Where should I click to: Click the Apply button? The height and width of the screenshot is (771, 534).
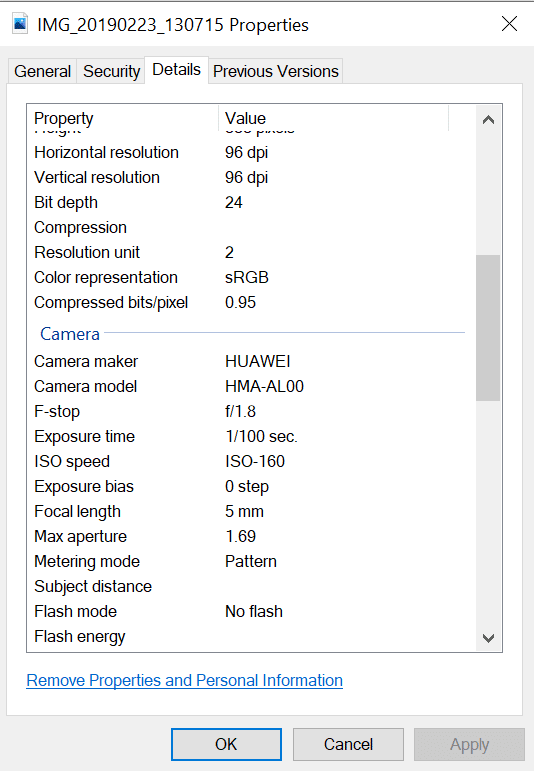(x=470, y=744)
